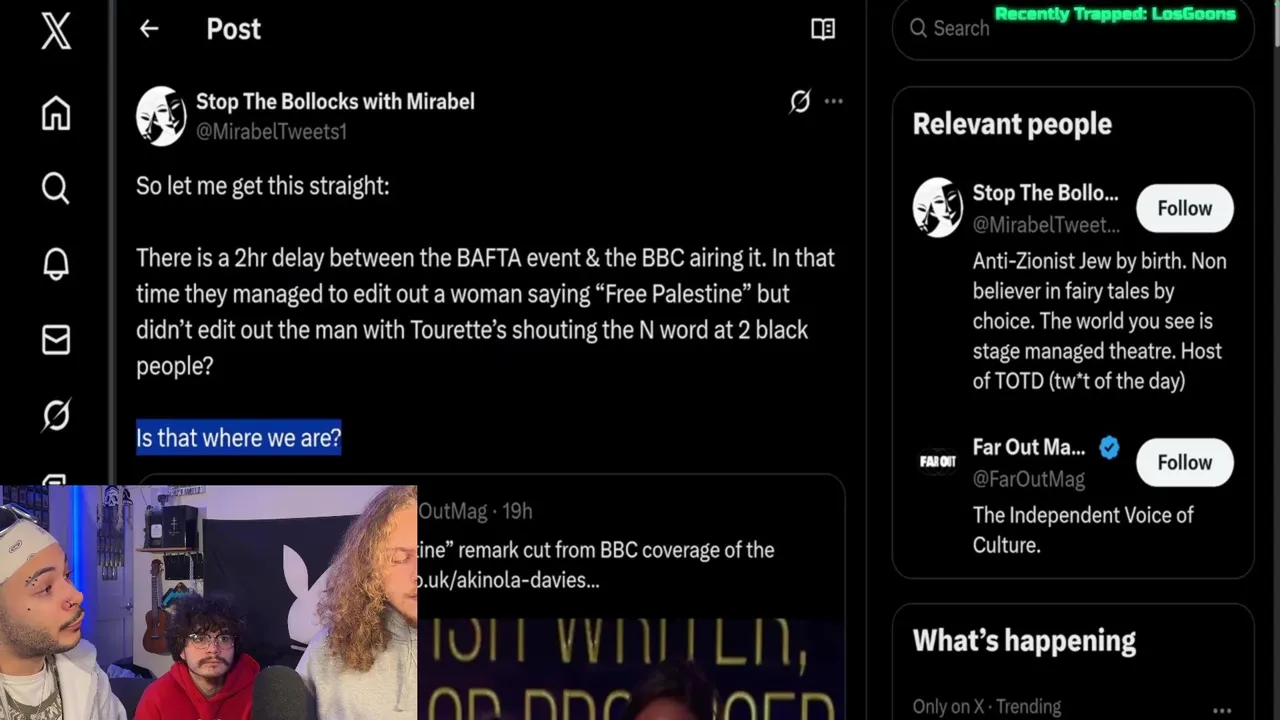1280x720 pixels.
Task: Open FAR OUT logo avatar
Action: [937, 461]
